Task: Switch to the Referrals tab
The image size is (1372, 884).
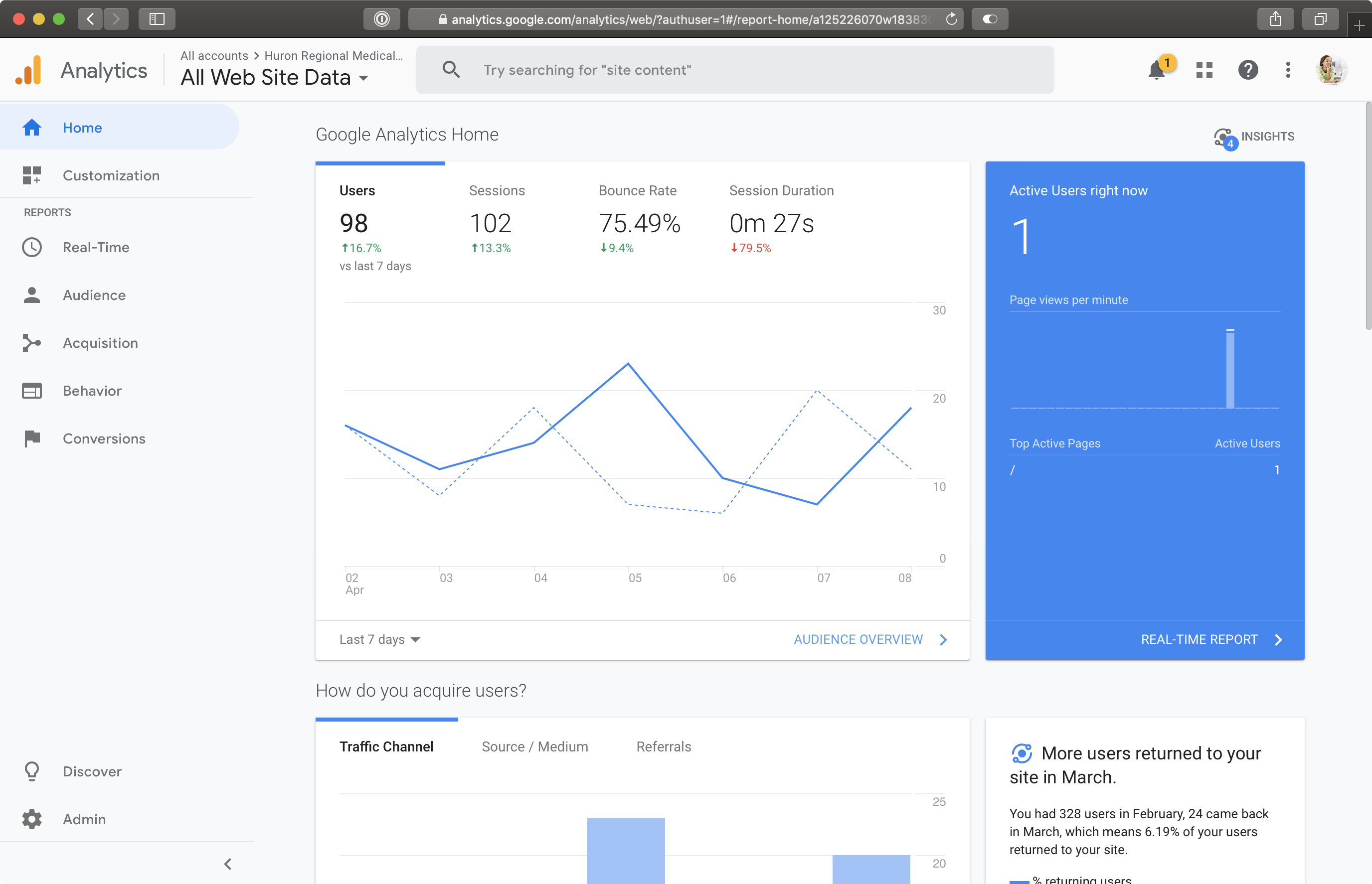Action: (x=664, y=747)
